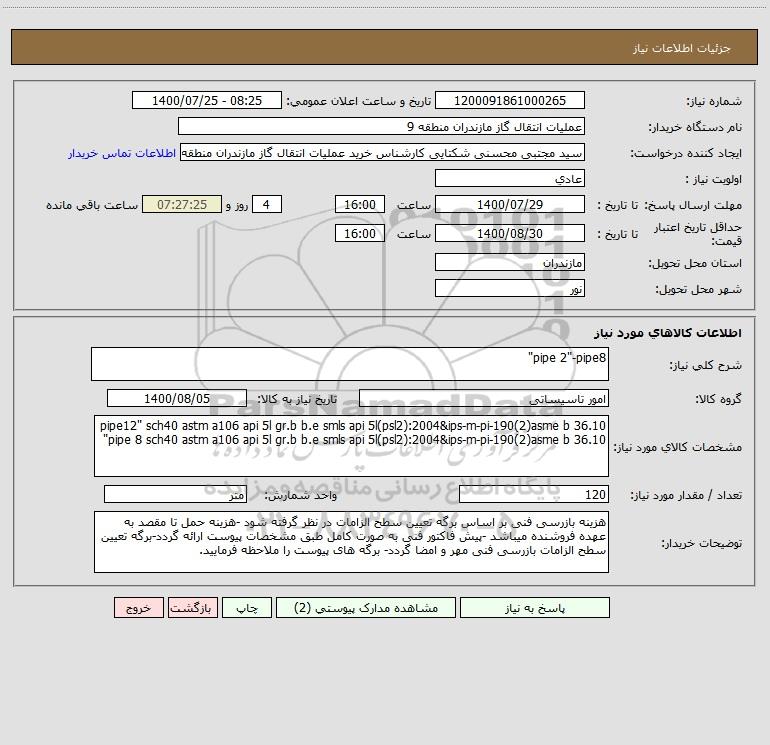Click the announcement date field 1400/07/25 - 08:25
Viewport: 770px width, 745px height.
(x=207, y=100)
